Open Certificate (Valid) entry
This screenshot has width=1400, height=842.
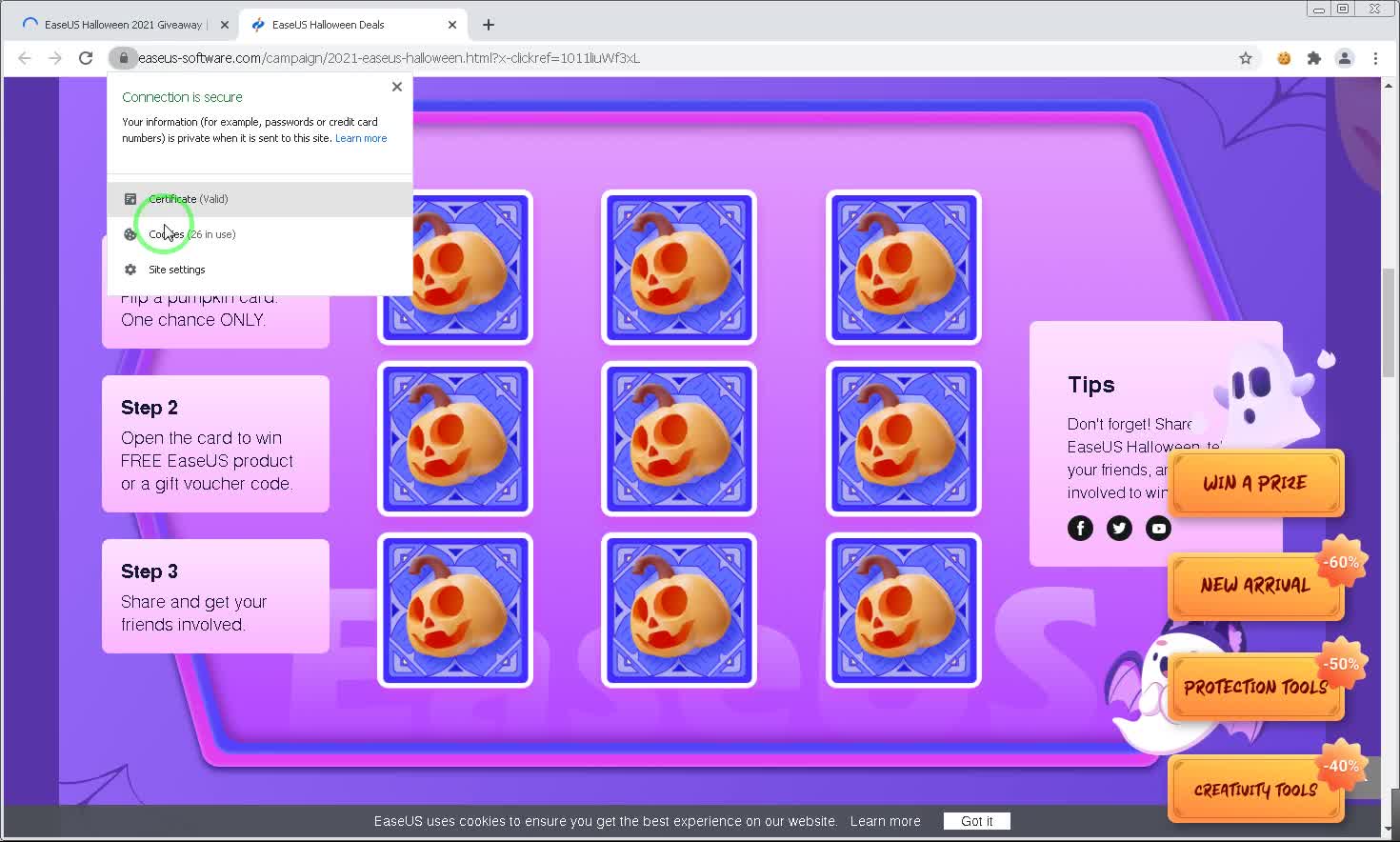(260, 199)
